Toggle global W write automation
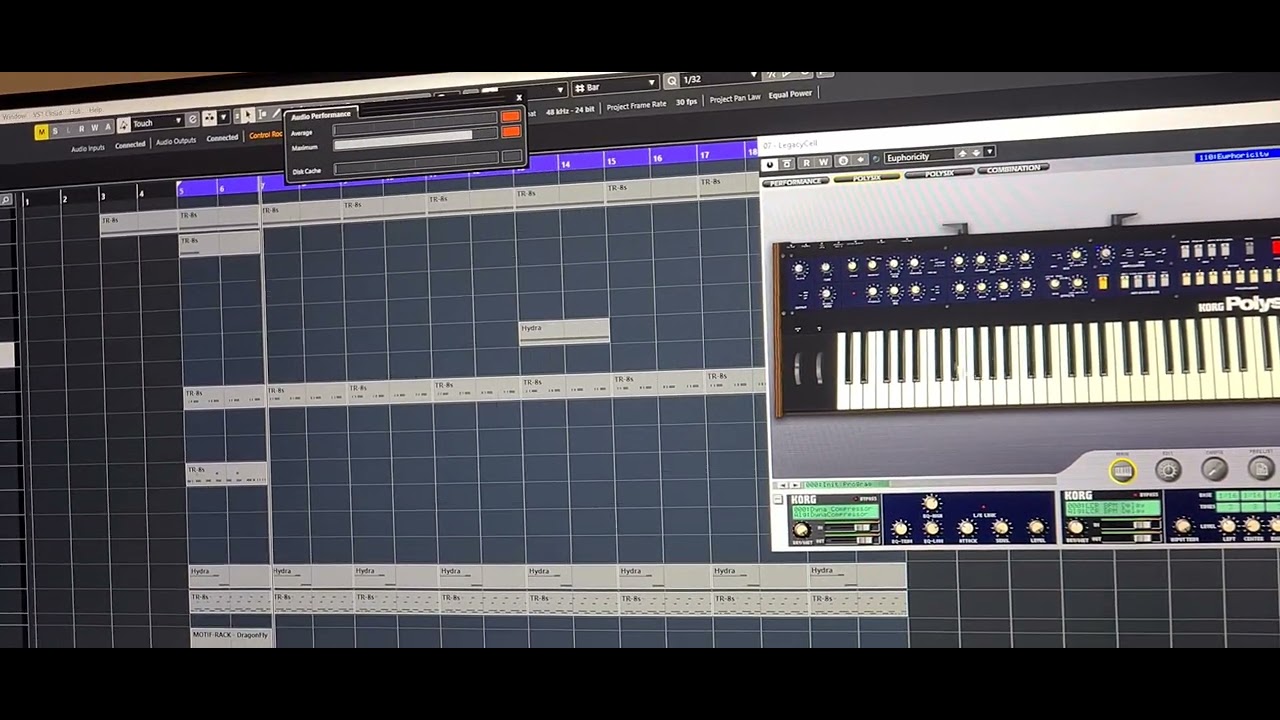The image size is (1280, 720). click(95, 128)
